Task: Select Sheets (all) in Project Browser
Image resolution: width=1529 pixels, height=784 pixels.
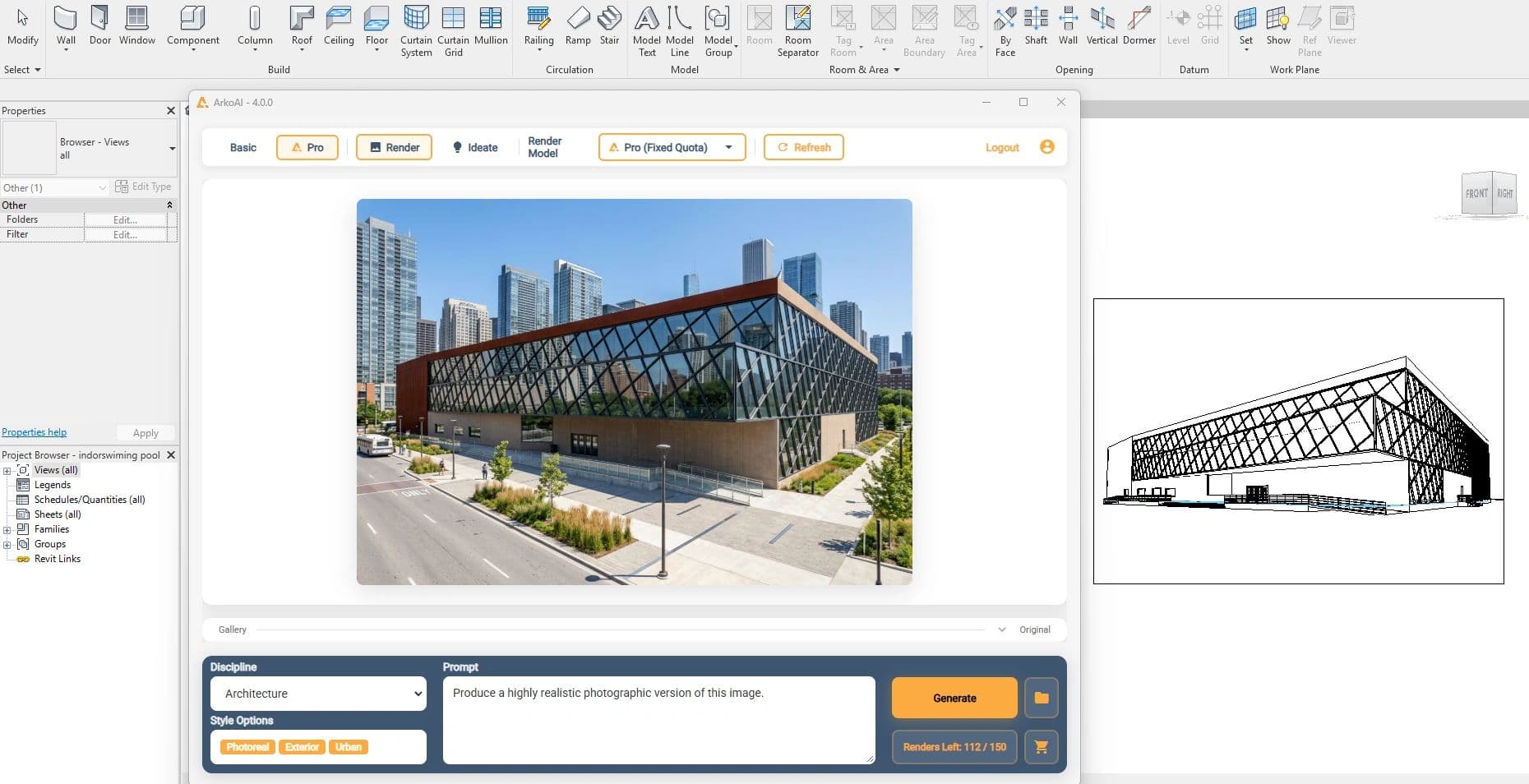Action: pos(58,514)
